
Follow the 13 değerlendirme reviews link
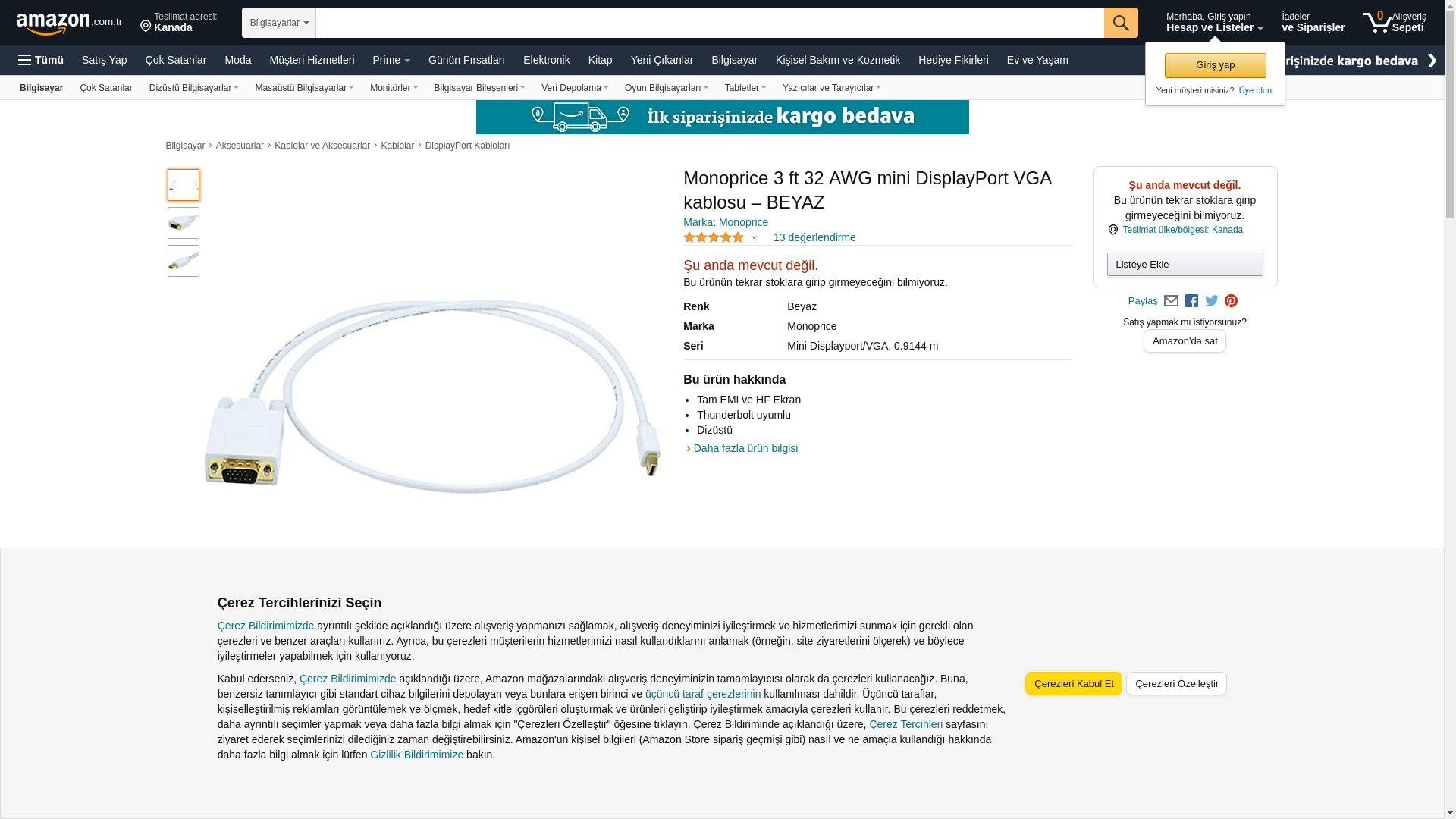[814, 237]
